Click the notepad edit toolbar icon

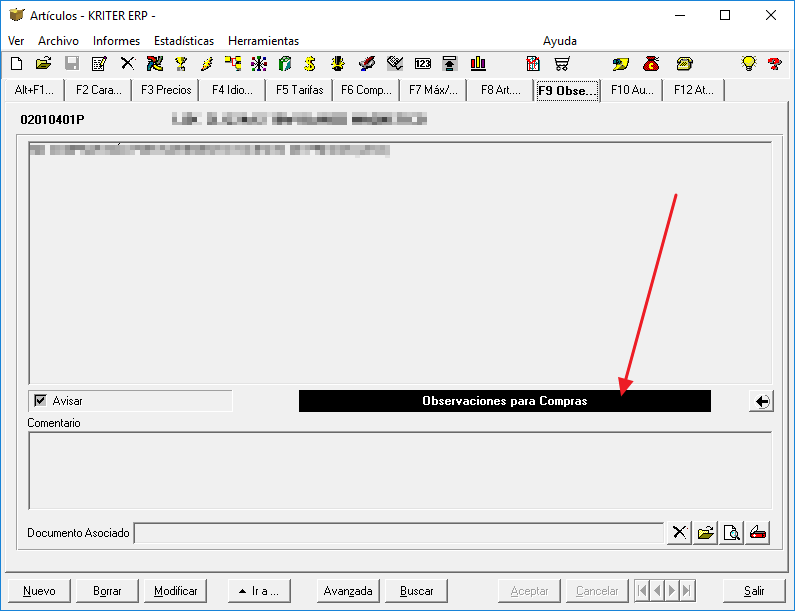pyautogui.click(x=99, y=64)
